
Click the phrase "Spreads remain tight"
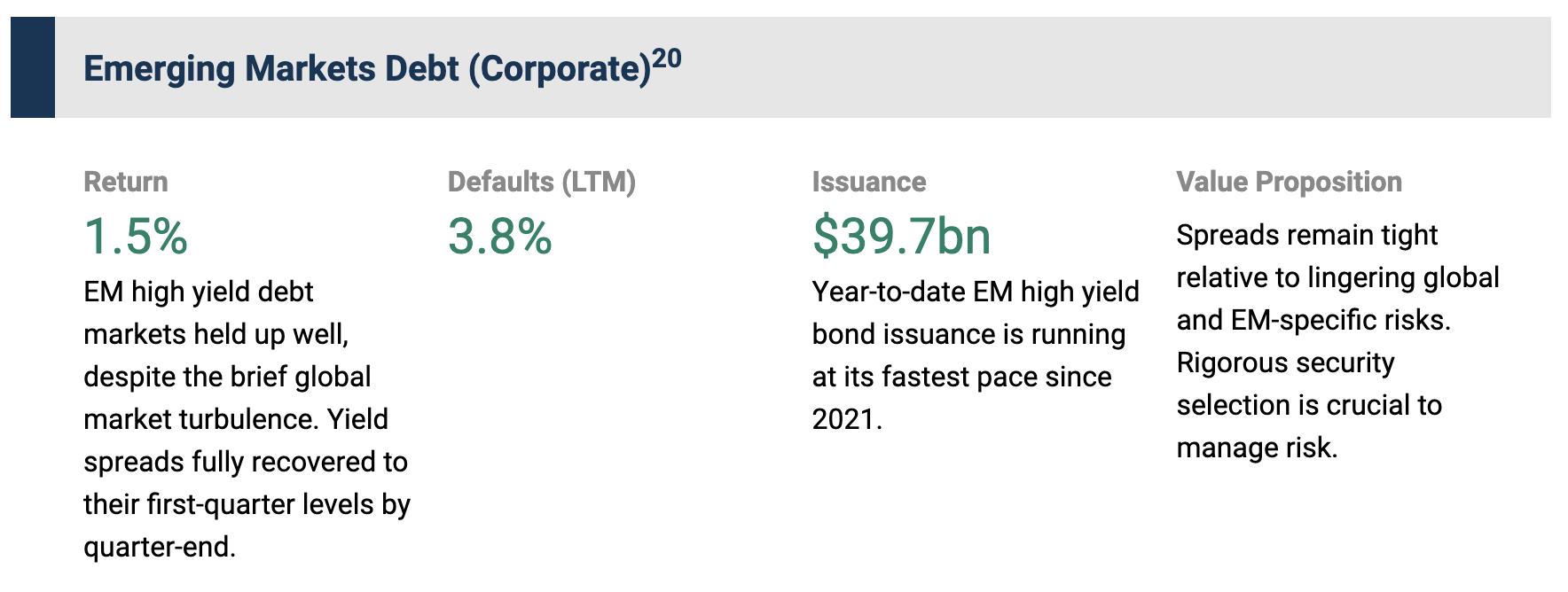coord(1306,235)
